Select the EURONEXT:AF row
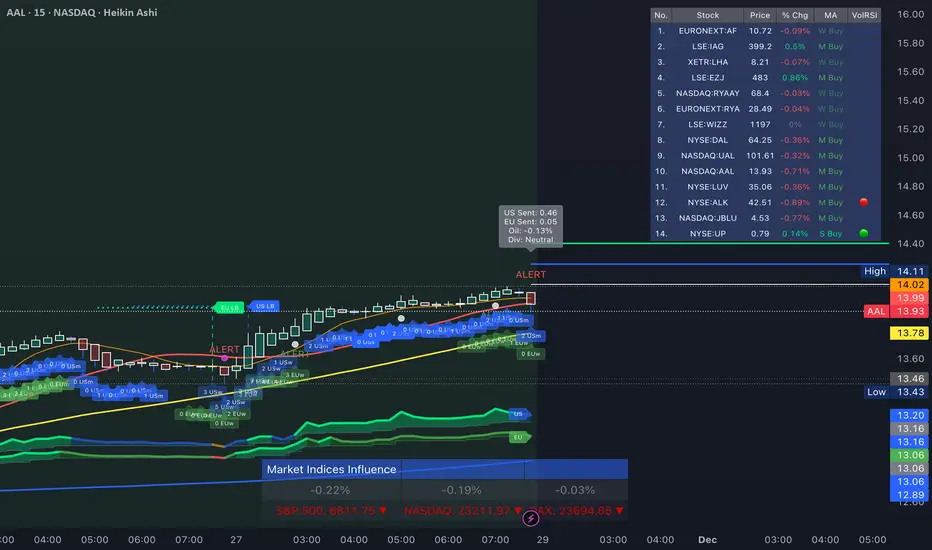This screenshot has height=550, width=932. click(x=766, y=31)
